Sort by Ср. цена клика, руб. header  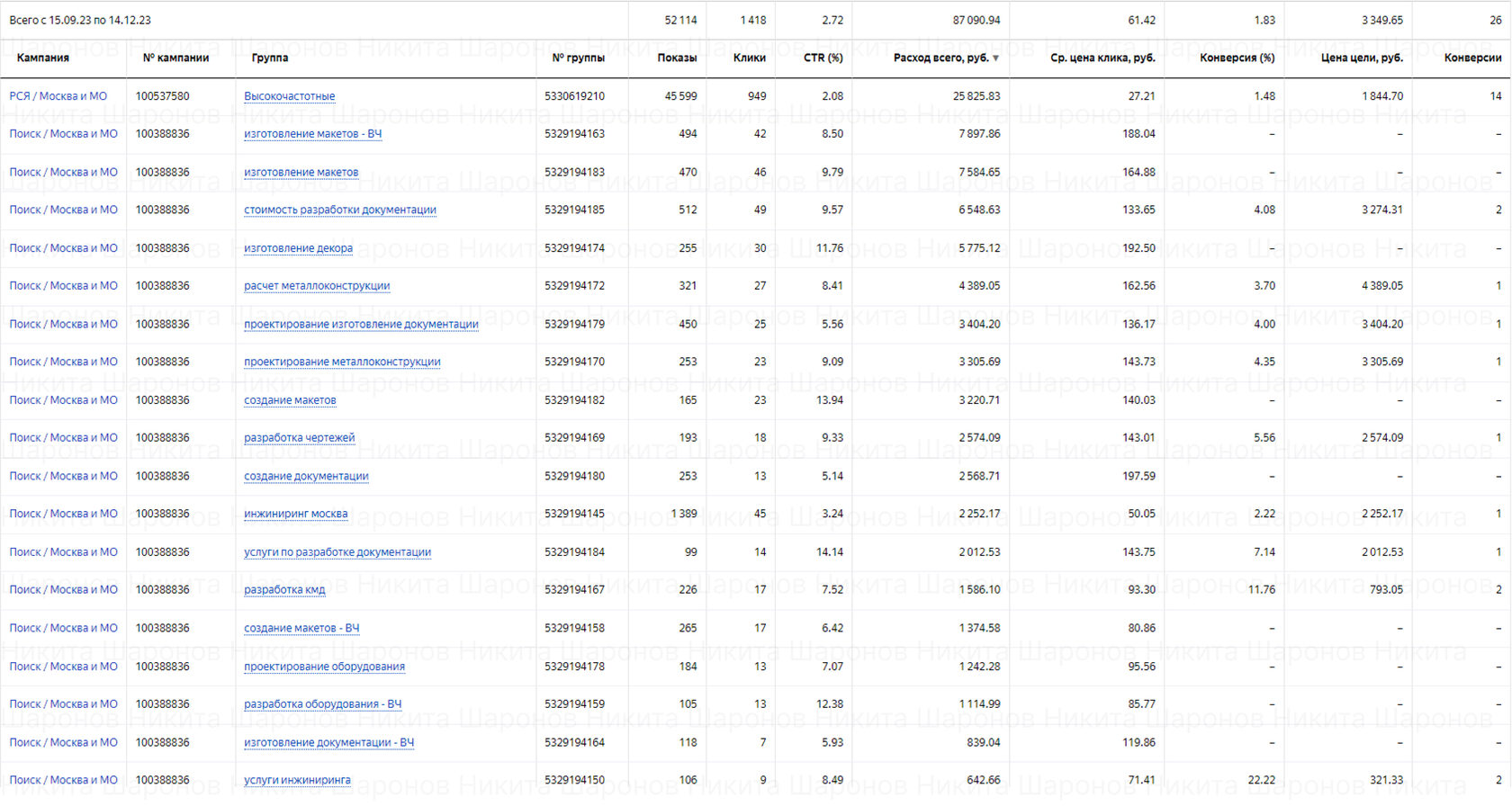coord(1102,58)
